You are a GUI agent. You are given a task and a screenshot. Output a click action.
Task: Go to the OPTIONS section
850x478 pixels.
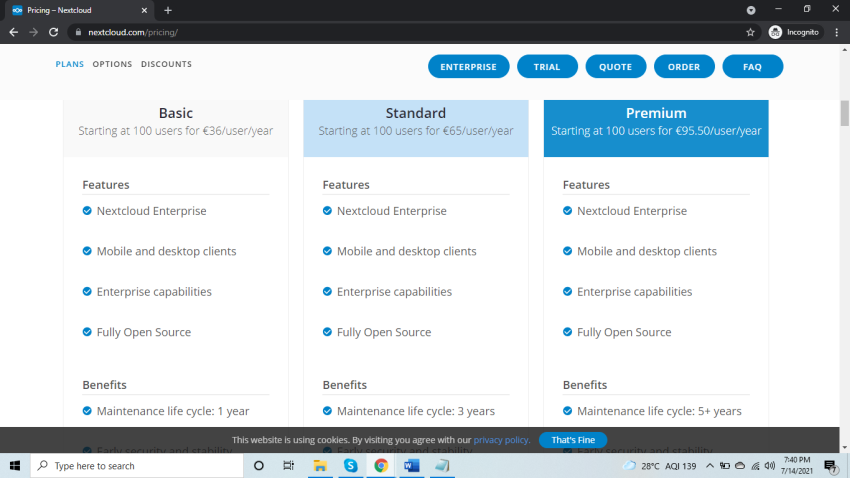pos(112,64)
